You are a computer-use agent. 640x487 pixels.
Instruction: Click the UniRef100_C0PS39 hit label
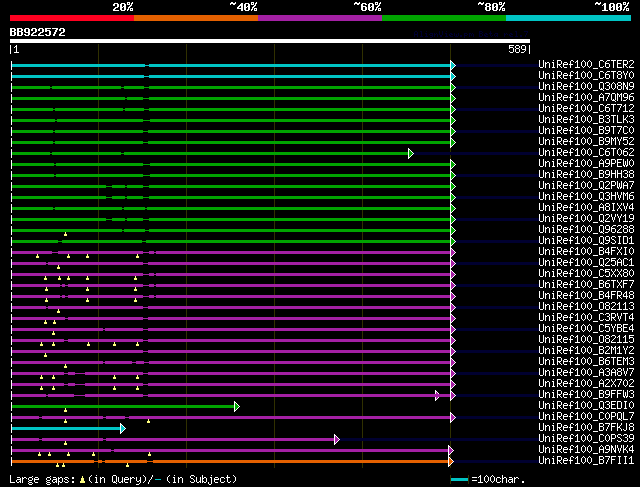tap(585, 438)
